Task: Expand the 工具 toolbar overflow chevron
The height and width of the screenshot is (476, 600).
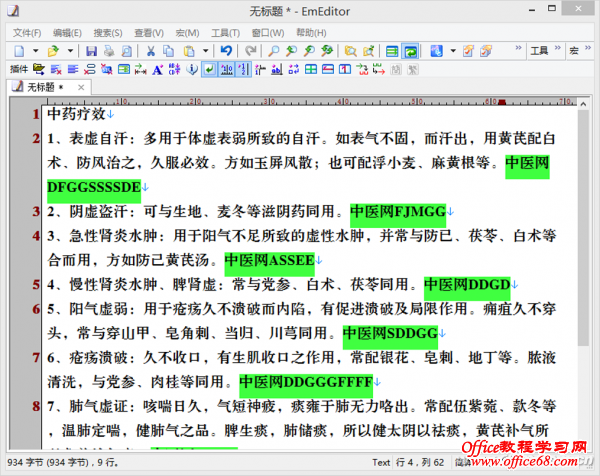Action: (x=558, y=48)
